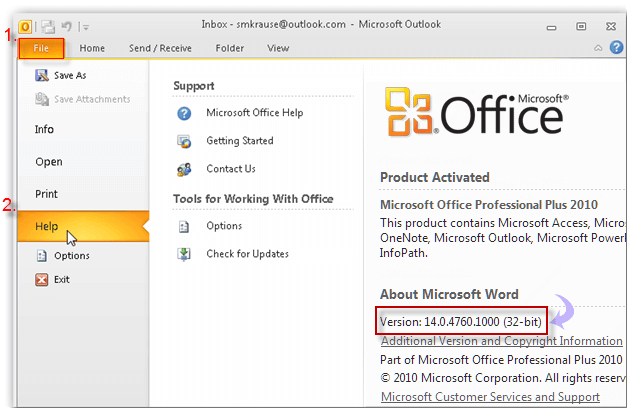Click the Save As icon
The height and width of the screenshot is (420, 639).
point(42,75)
